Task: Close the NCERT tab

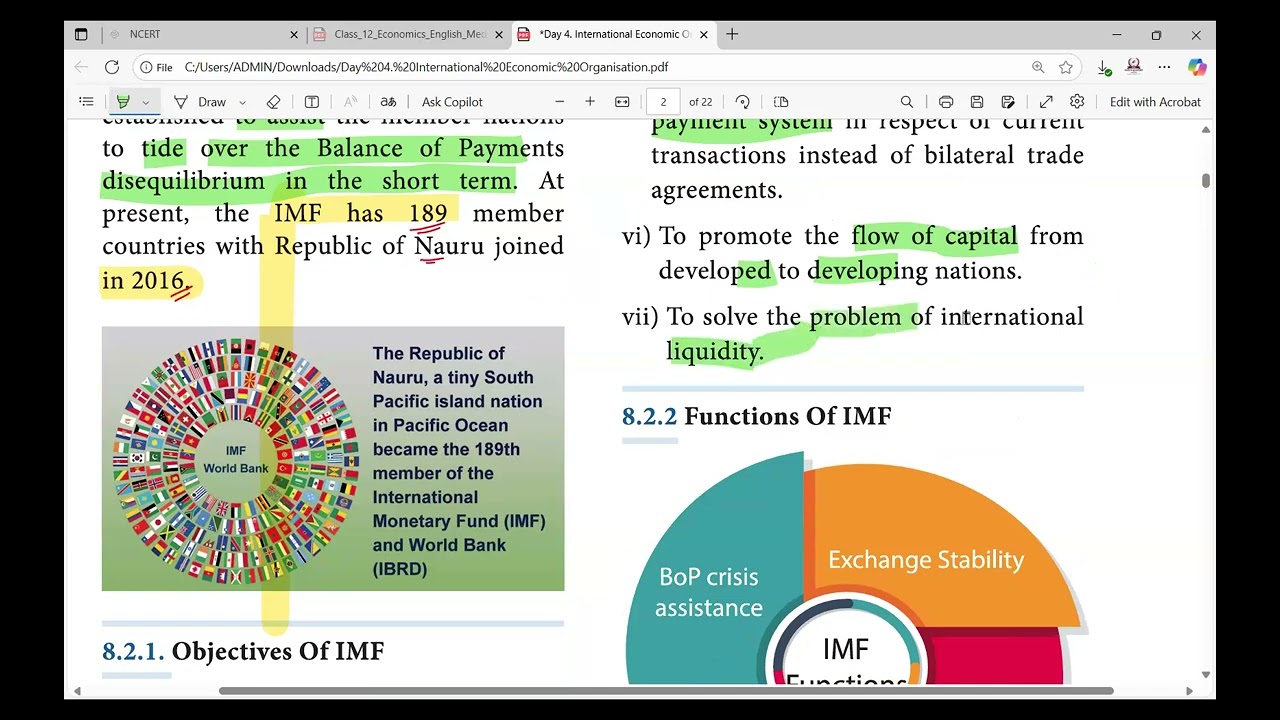Action: [x=294, y=34]
